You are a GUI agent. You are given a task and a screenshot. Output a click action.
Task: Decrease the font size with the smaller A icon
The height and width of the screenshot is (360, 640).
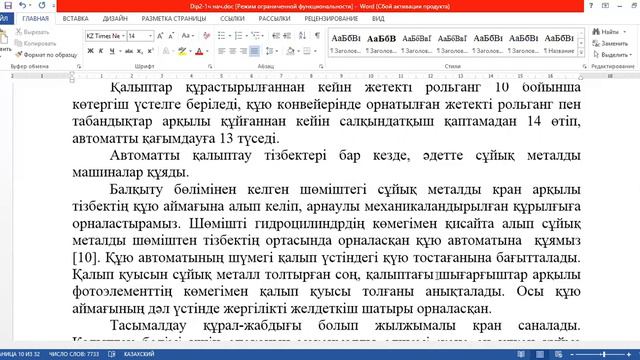[171, 36]
